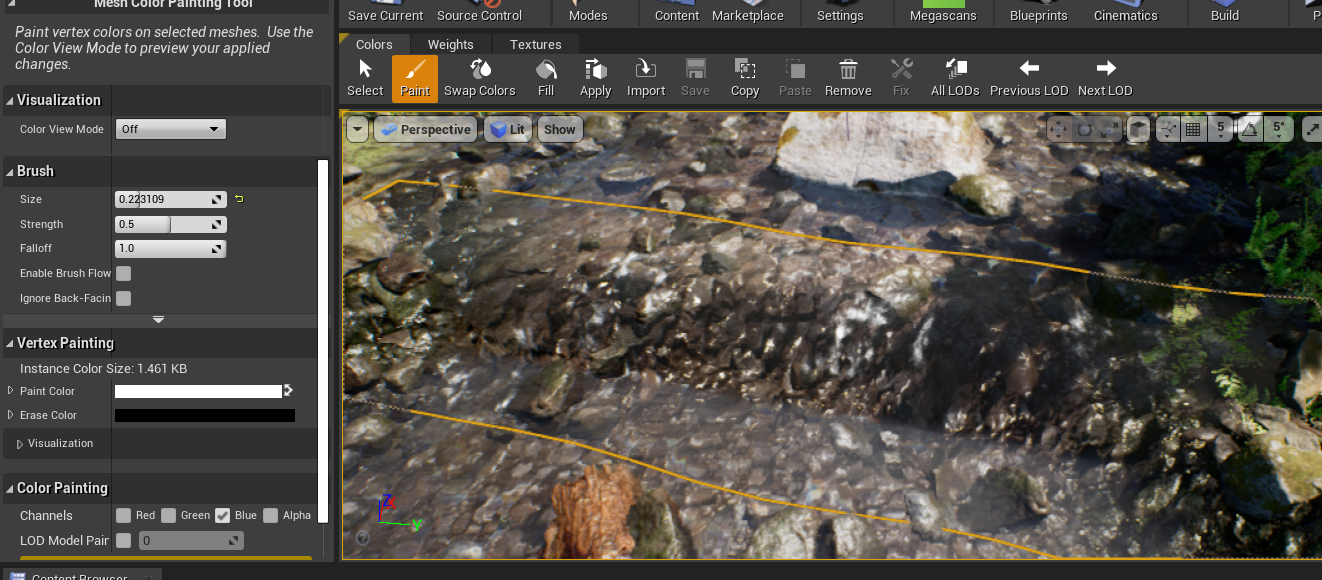The height and width of the screenshot is (580, 1322).
Task: Show advanced brush options arrow
Action: pyautogui.click(x=158, y=320)
